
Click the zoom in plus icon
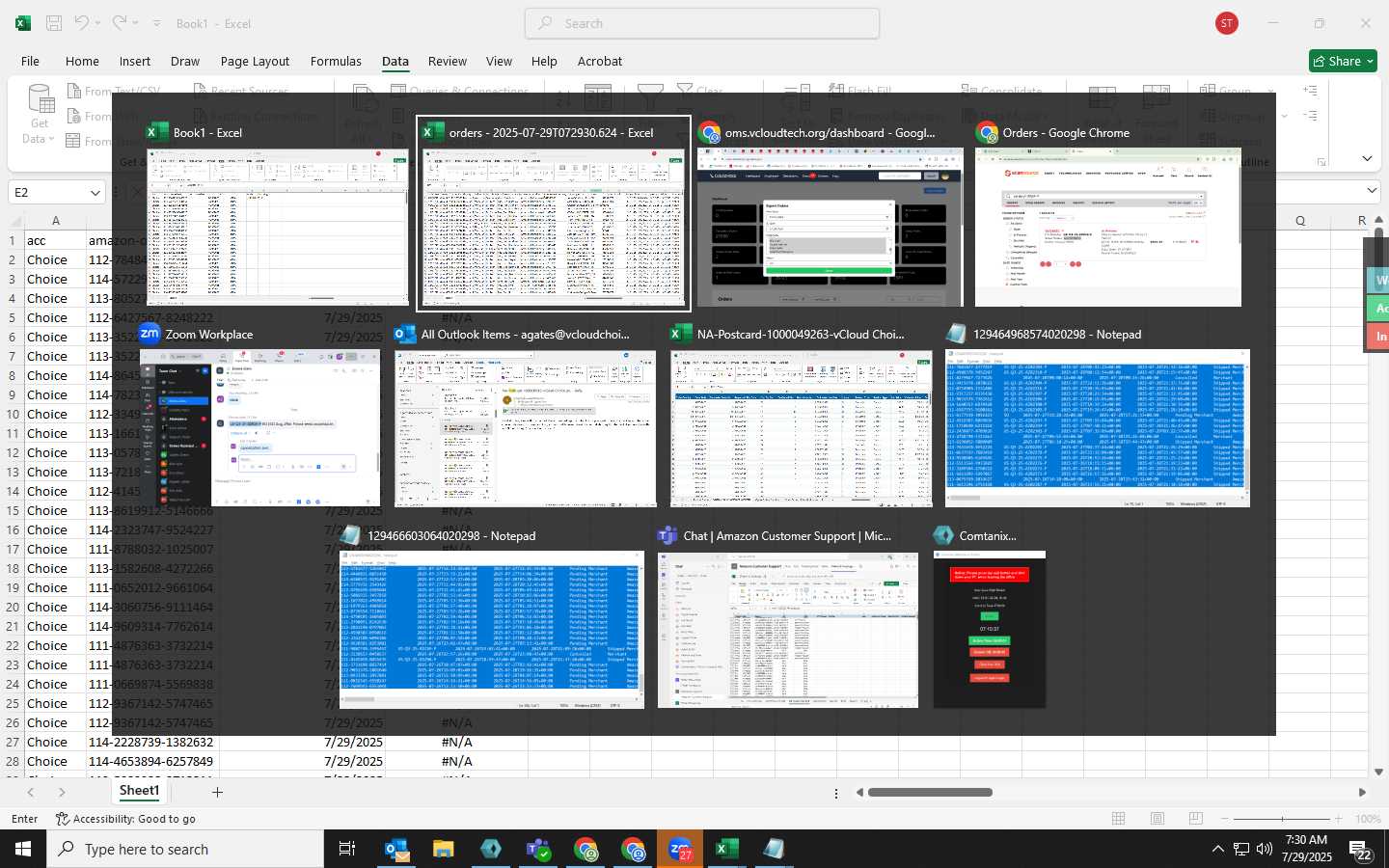pos(1338,819)
